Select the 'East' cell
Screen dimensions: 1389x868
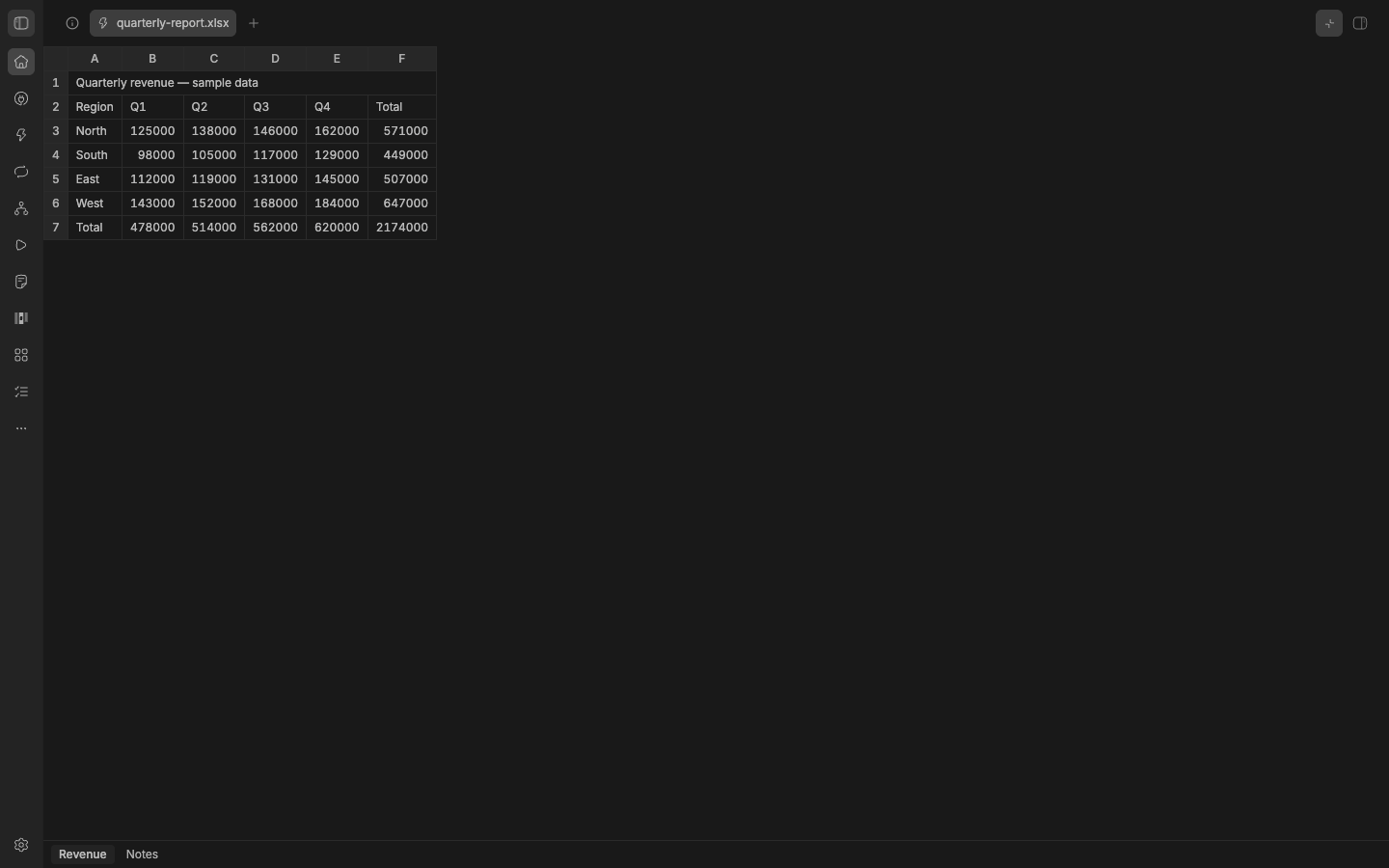[95, 179]
